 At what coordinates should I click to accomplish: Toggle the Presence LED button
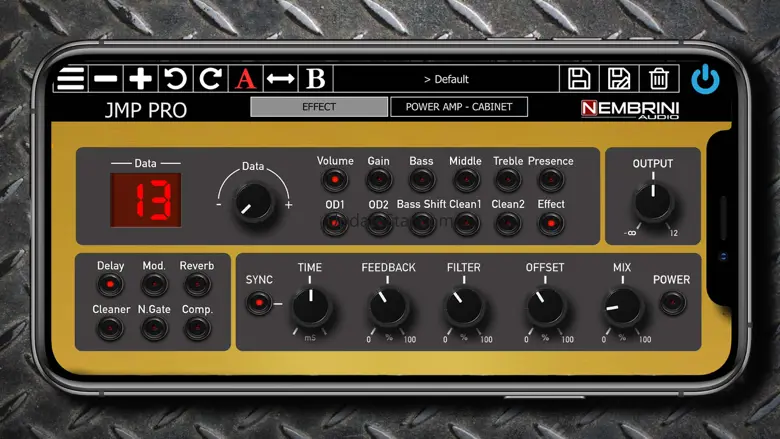(551, 179)
